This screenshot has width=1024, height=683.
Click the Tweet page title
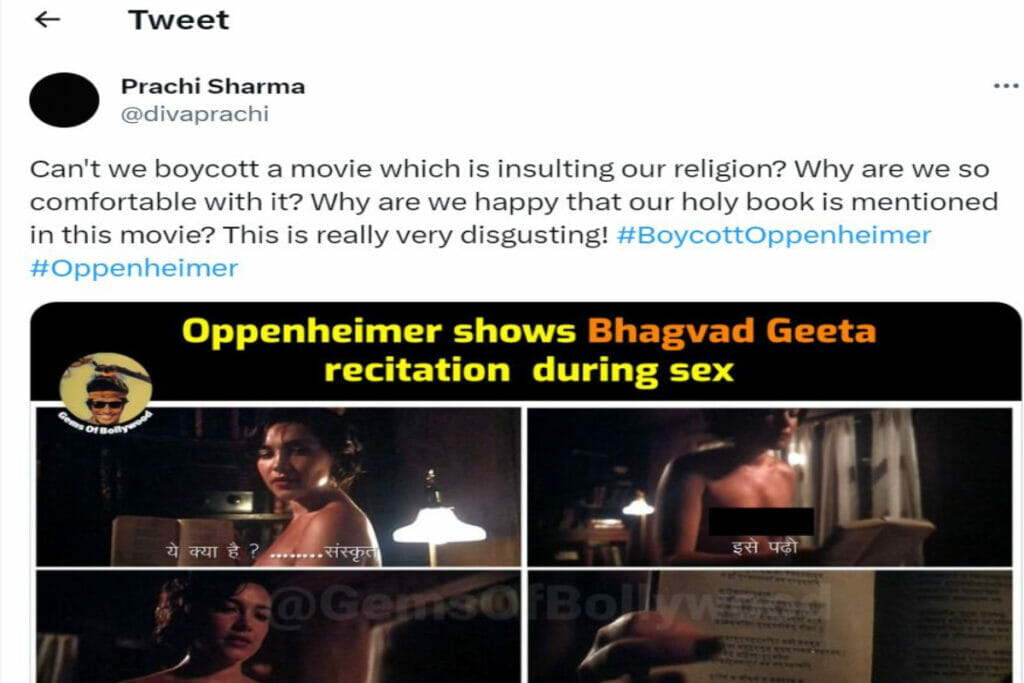tap(178, 20)
